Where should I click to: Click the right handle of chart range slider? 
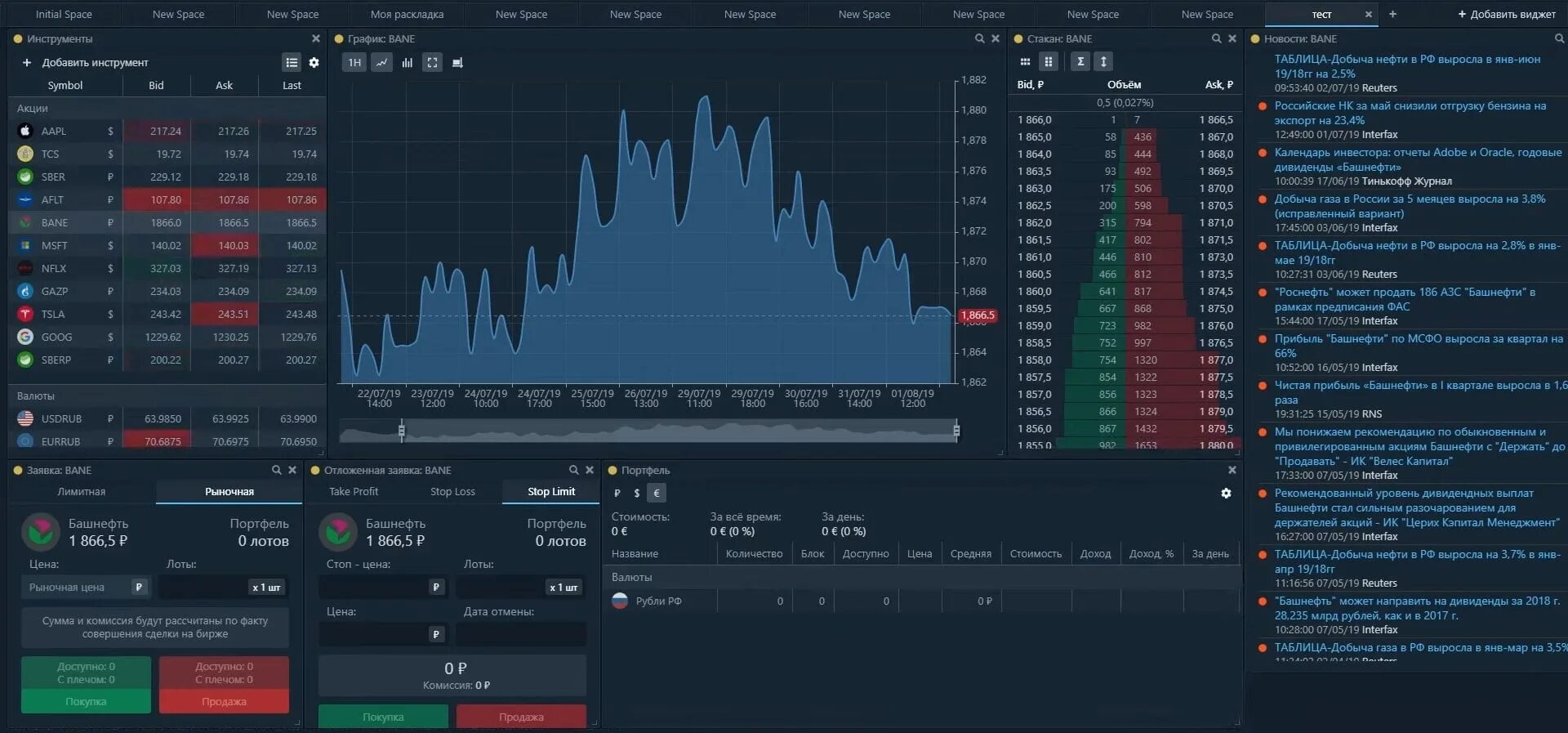956,430
